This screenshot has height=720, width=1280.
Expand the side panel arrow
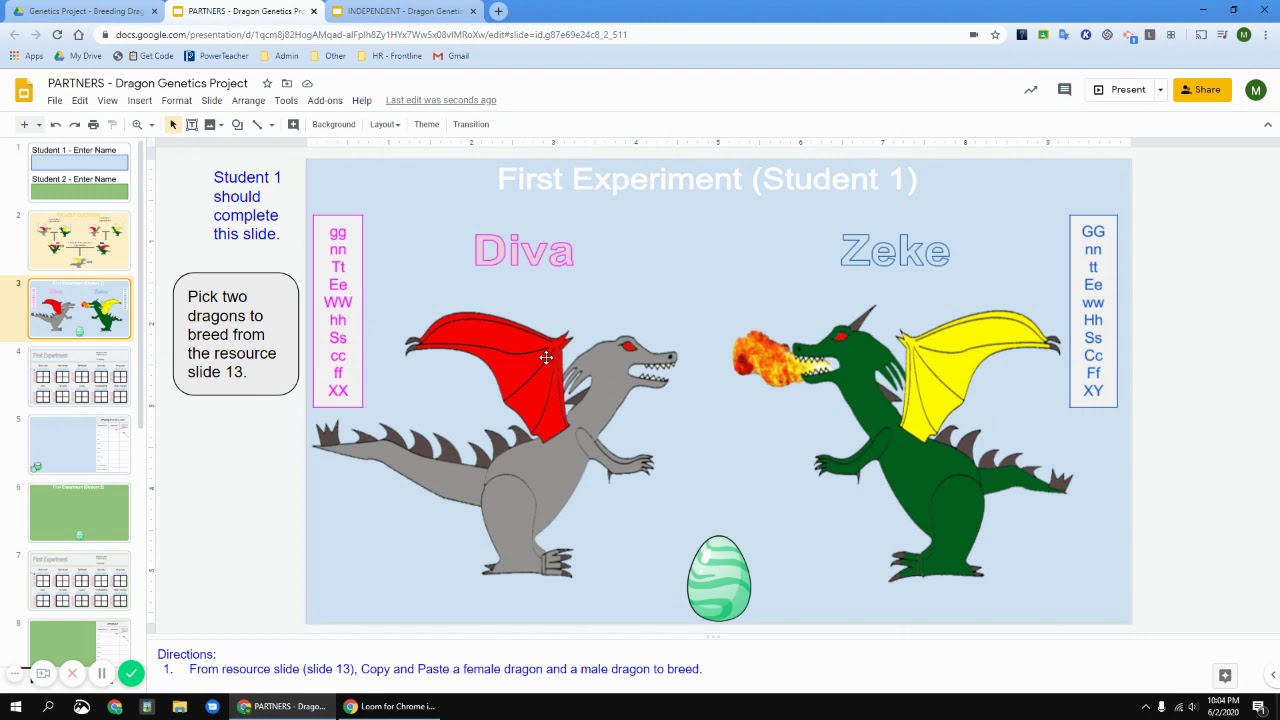(1273, 675)
